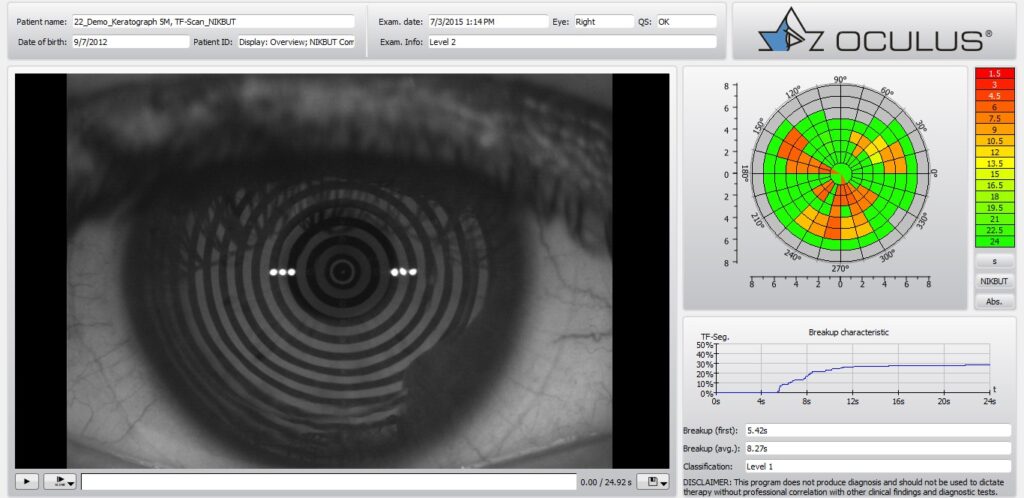Select the Classification Level 1 field
This screenshot has height=498, width=1024.
876,467
